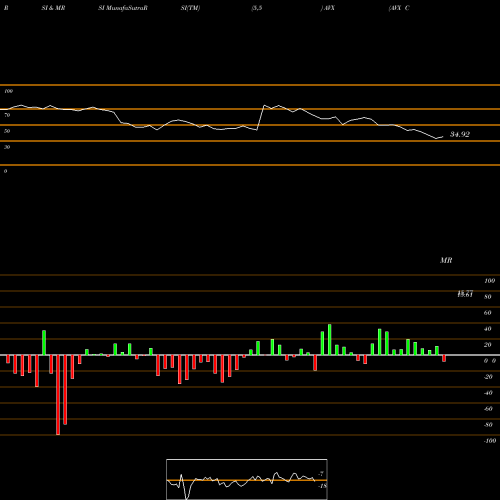Click the overlapping 15.77/15.61 value label
The height and width of the screenshot is (500, 500).
[465, 294]
